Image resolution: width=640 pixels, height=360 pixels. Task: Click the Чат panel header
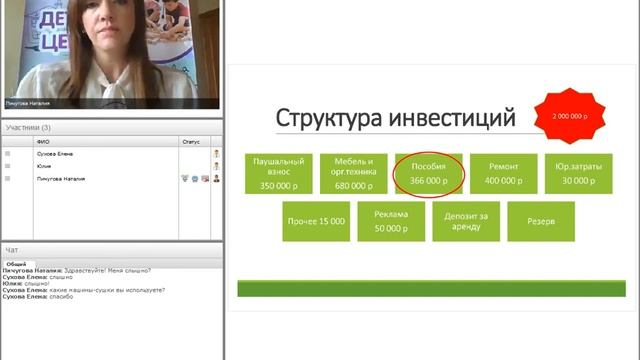coord(112,250)
